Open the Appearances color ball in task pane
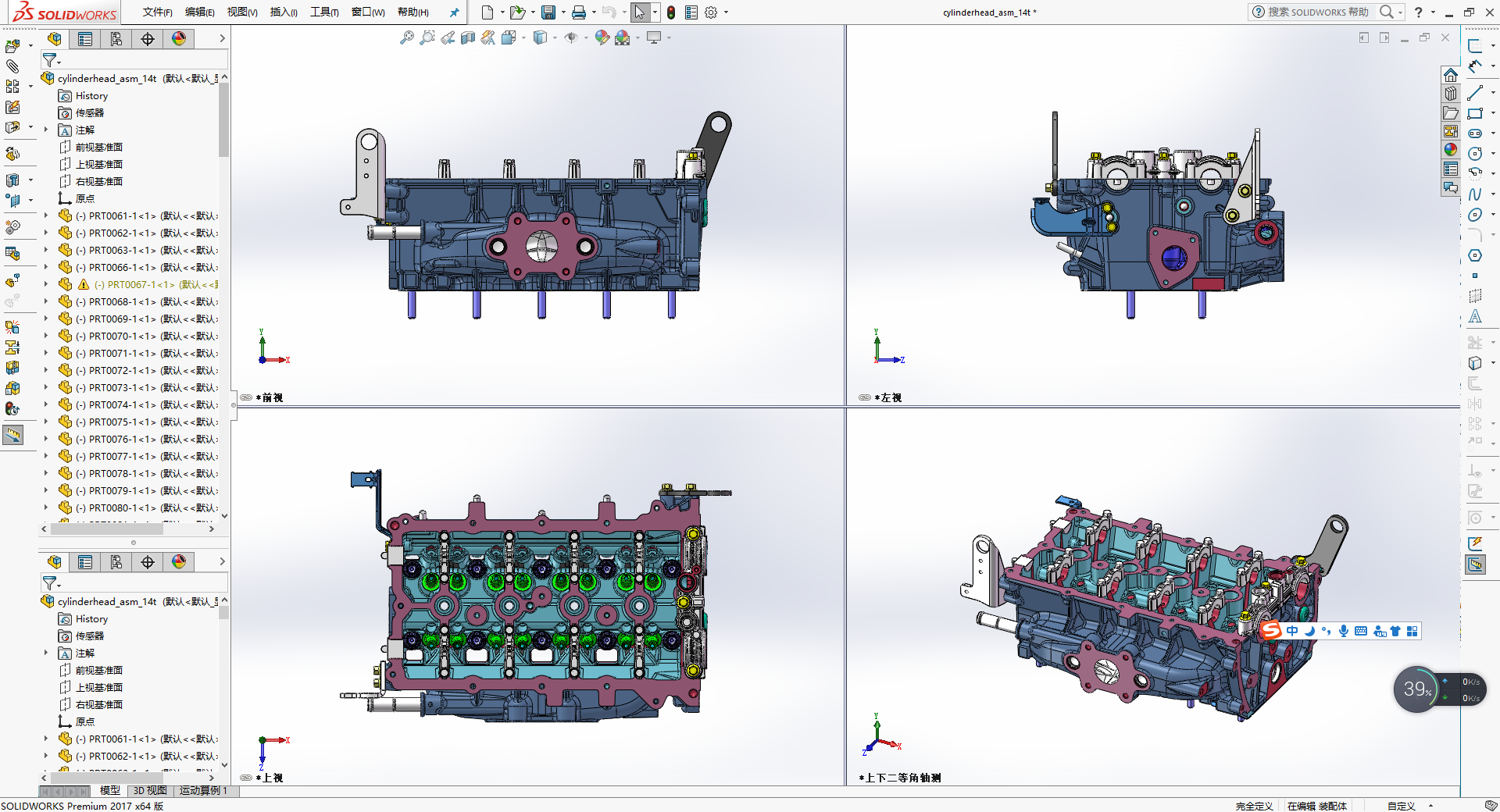Screen dimensions: 1500x812 coord(1451,150)
